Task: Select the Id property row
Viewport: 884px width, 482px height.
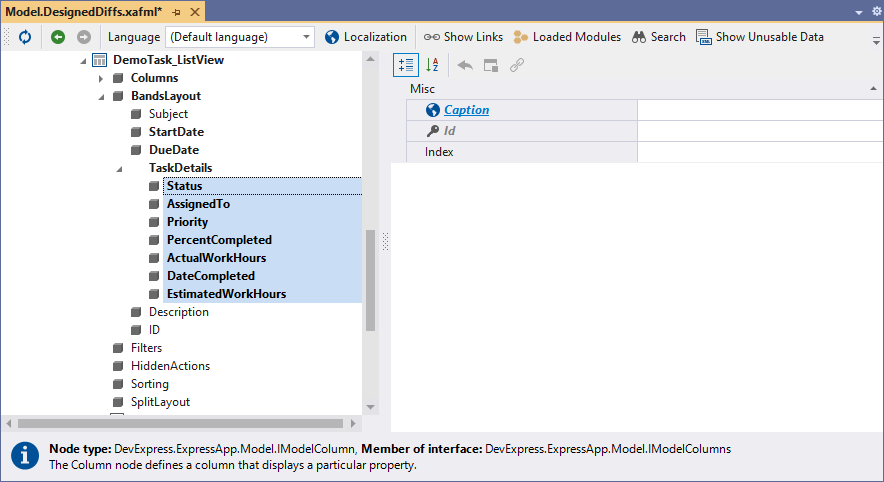Action: point(522,131)
